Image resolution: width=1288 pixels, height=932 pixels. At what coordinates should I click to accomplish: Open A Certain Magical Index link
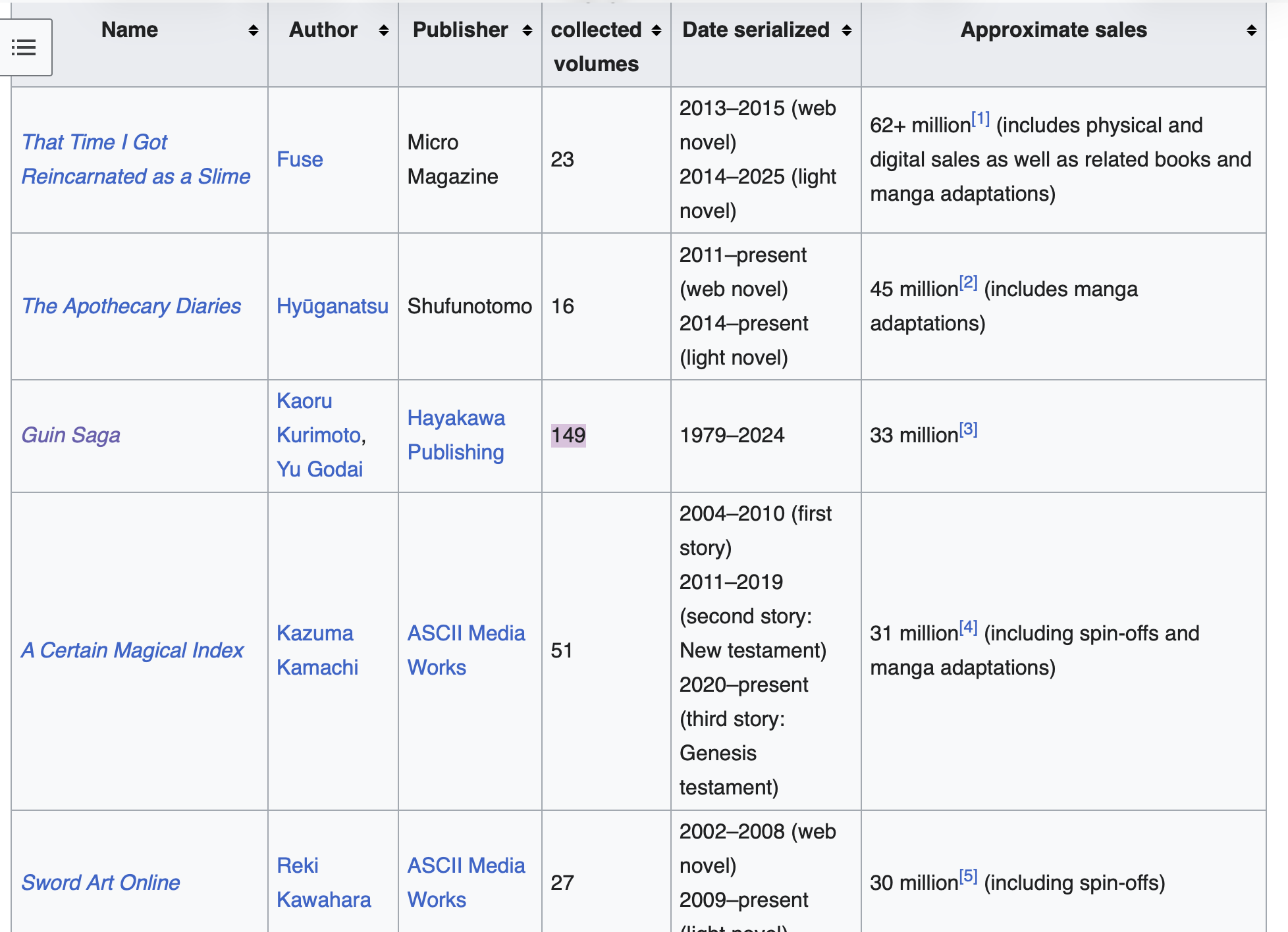point(132,650)
